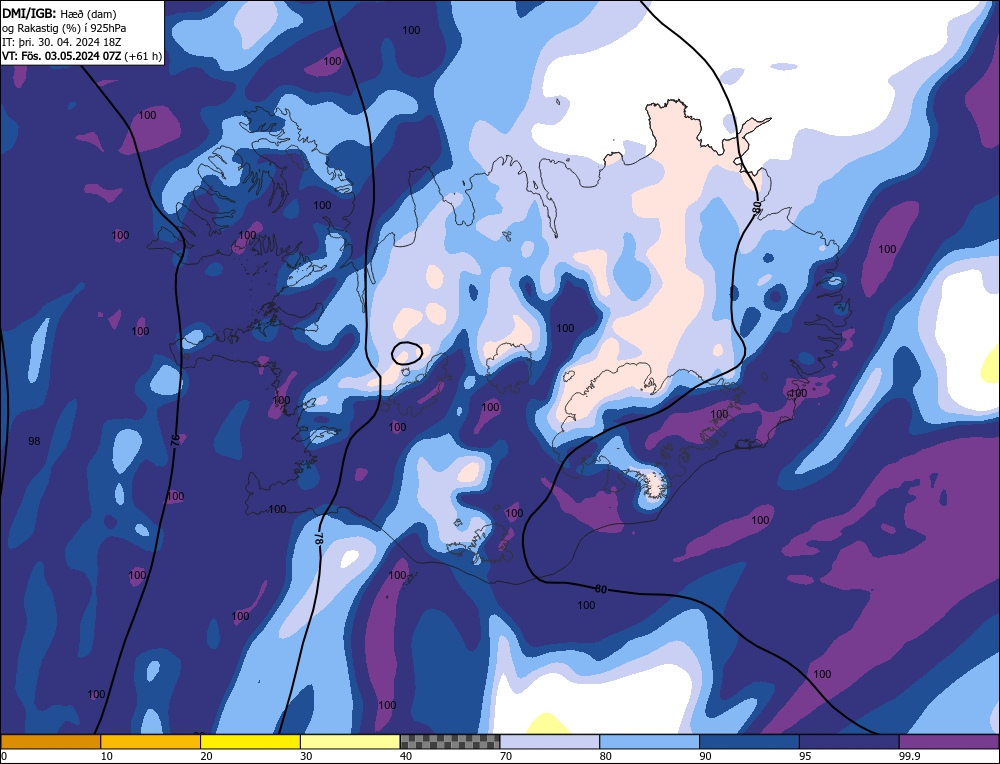Click the checkered 40–70 legend swatch

[x=450, y=741]
